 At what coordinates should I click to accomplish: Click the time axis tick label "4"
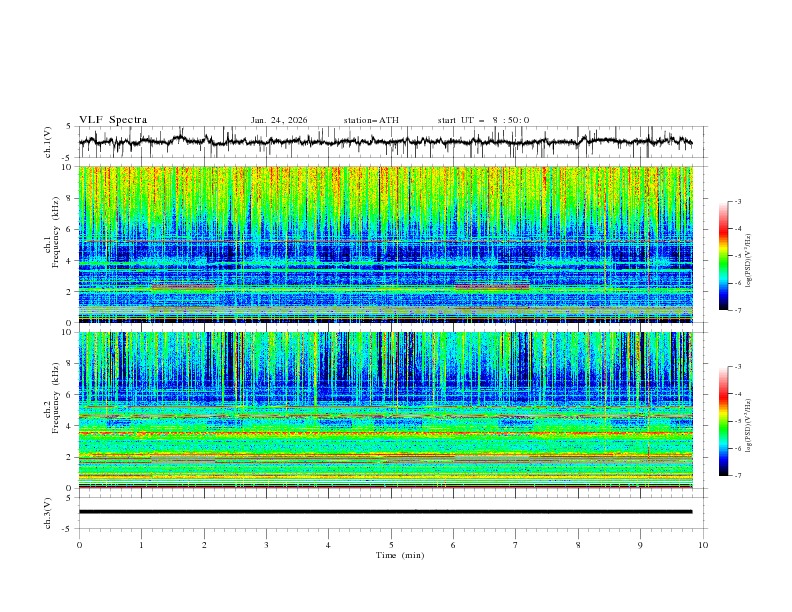[x=328, y=545]
